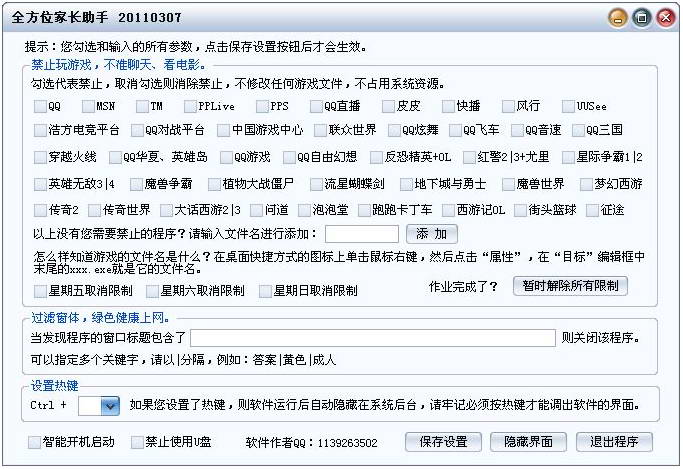Click 暂时解除所有限制 button

pos(570,286)
